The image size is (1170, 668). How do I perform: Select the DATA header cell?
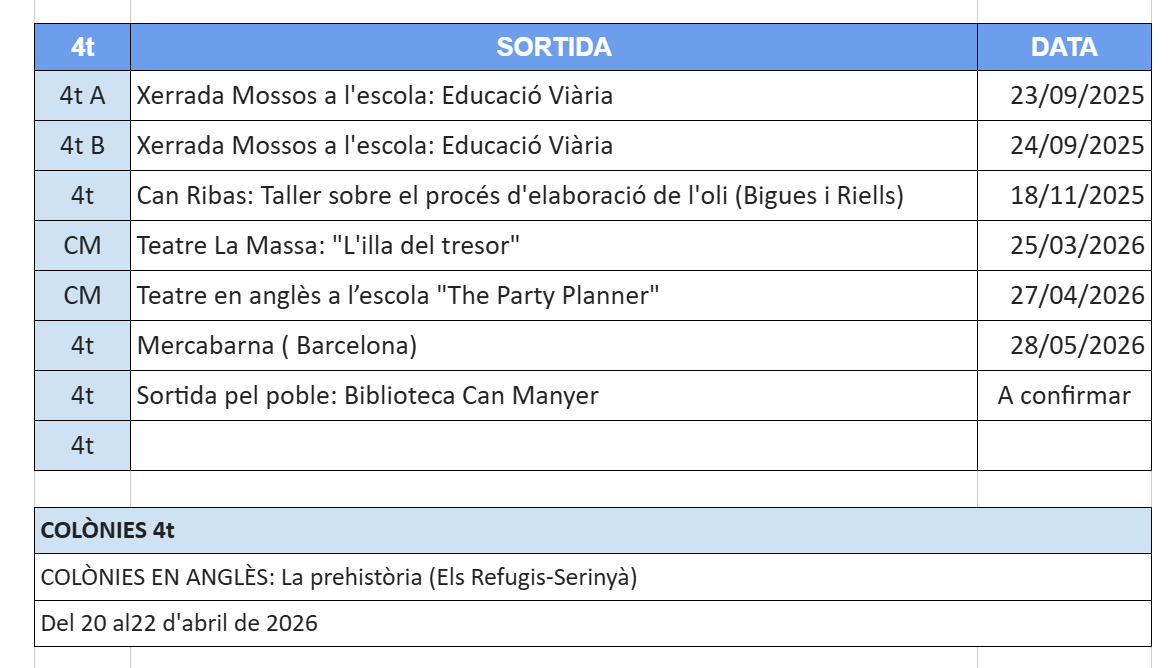(x=1064, y=47)
